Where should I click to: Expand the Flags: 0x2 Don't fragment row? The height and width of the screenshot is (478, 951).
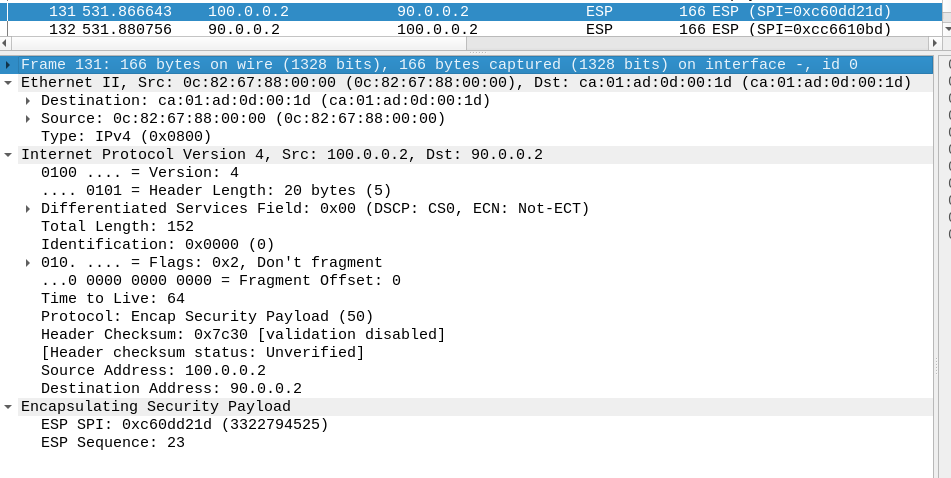click(28, 263)
